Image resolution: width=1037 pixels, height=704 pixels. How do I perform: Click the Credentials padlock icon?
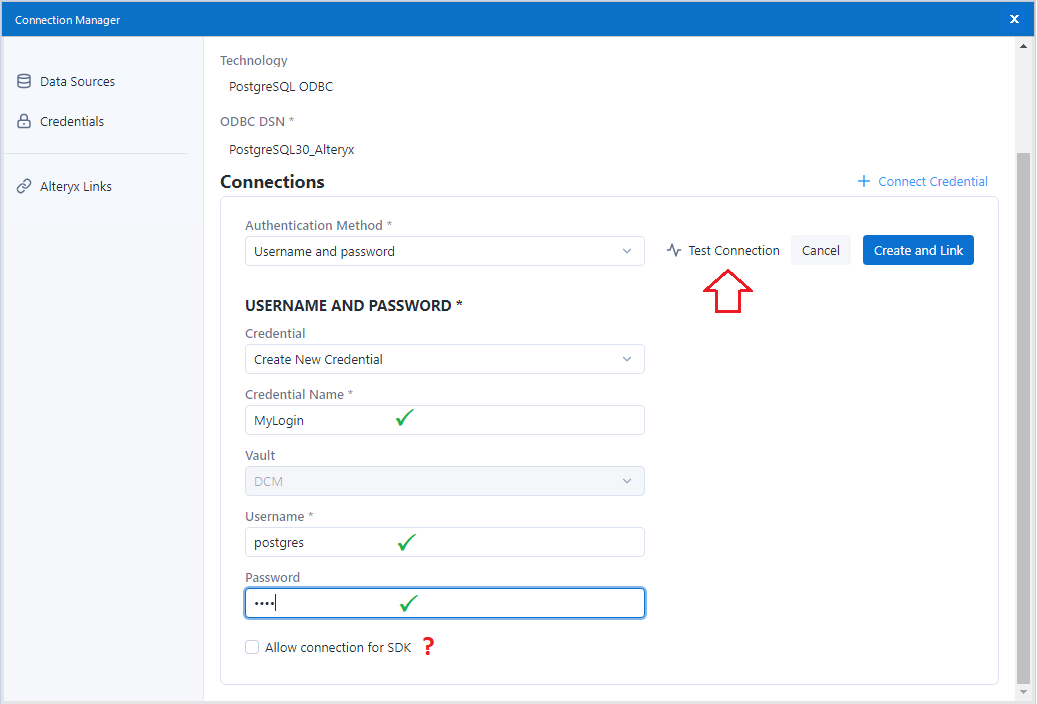coord(24,120)
